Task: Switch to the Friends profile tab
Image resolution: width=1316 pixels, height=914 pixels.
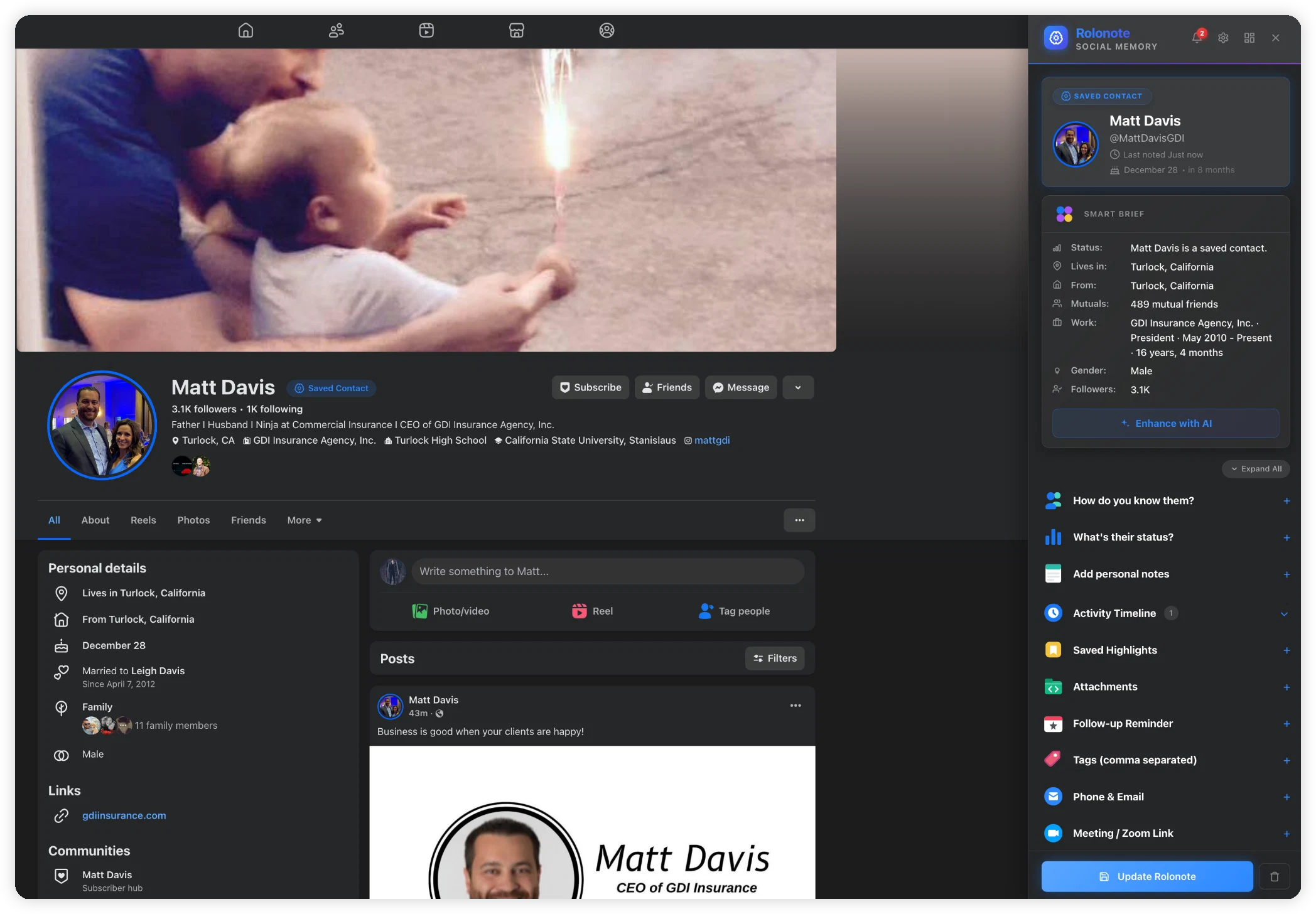Action: 249,520
